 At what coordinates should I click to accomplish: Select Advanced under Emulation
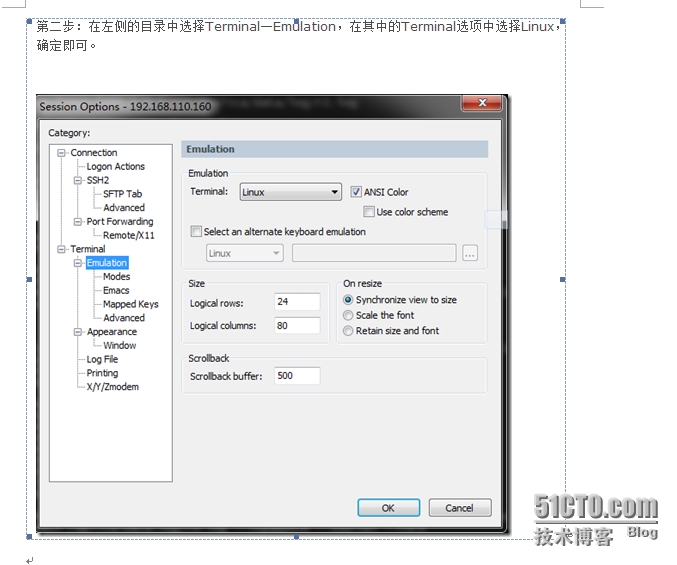pos(124,318)
